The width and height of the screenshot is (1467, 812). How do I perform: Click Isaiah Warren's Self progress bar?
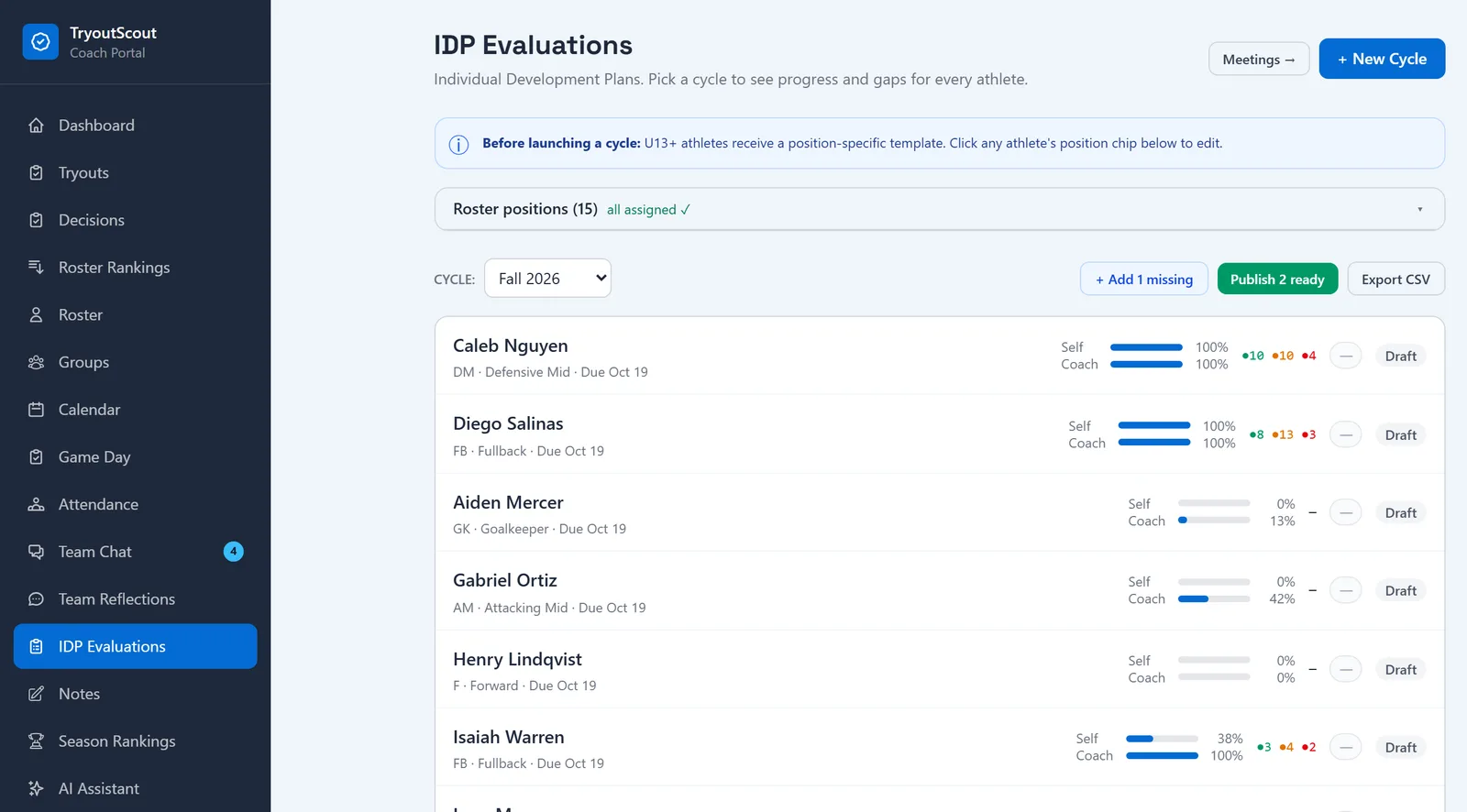pos(1162,739)
